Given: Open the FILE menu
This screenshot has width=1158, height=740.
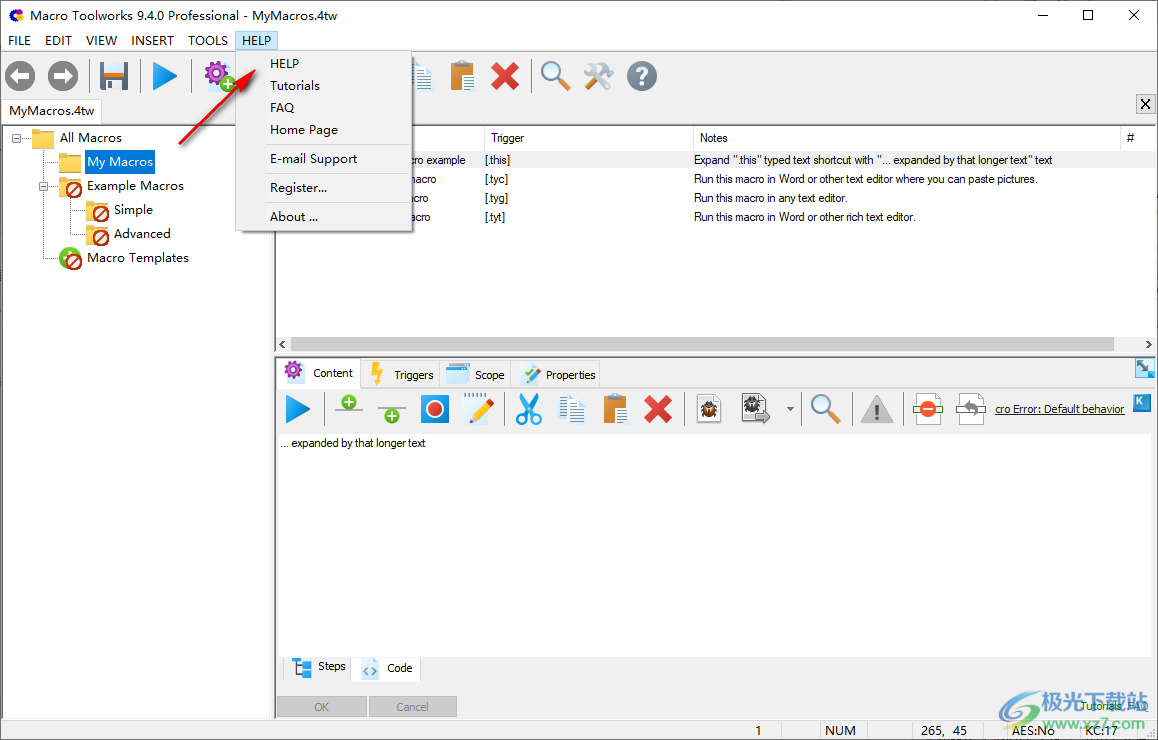Looking at the screenshot, I should point(19,41).
